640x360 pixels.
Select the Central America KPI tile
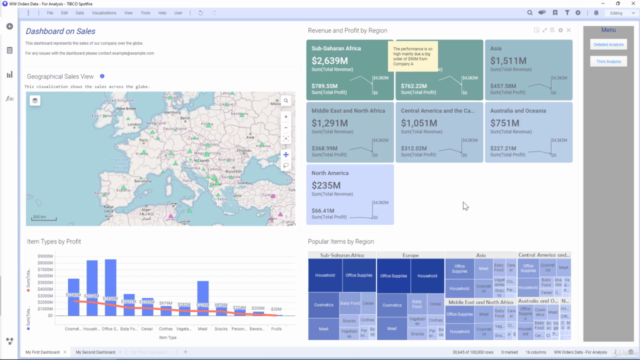439,132
